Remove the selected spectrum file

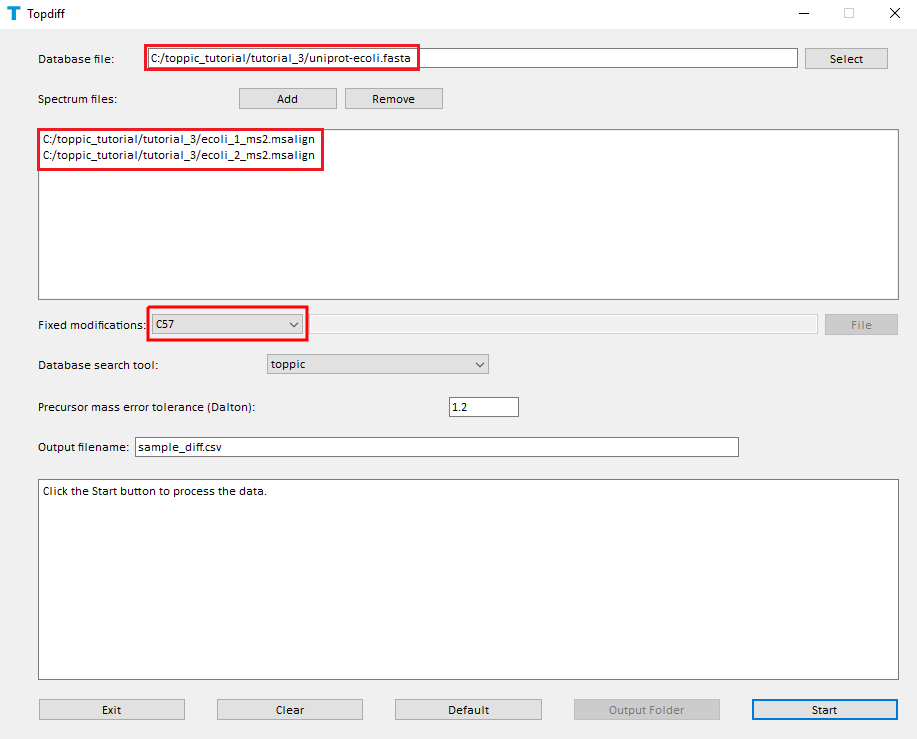pos(393,99)
